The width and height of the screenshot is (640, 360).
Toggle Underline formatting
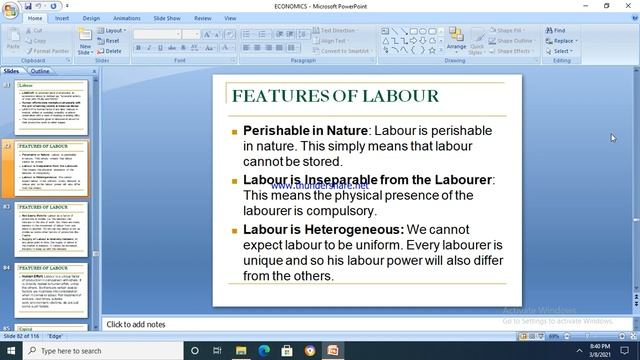[160, 48]
